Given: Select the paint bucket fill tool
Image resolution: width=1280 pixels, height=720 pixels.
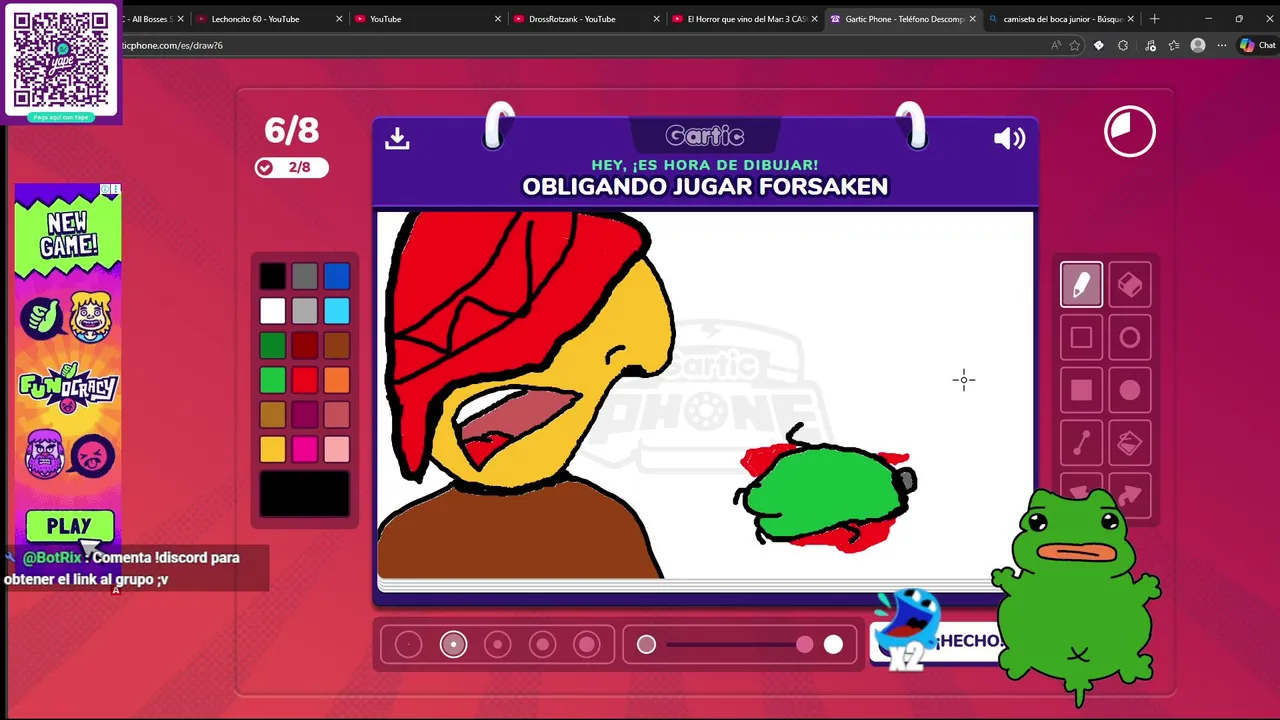Looking at the screenshot, I should pyautogui.click(x=1130, y=443).
